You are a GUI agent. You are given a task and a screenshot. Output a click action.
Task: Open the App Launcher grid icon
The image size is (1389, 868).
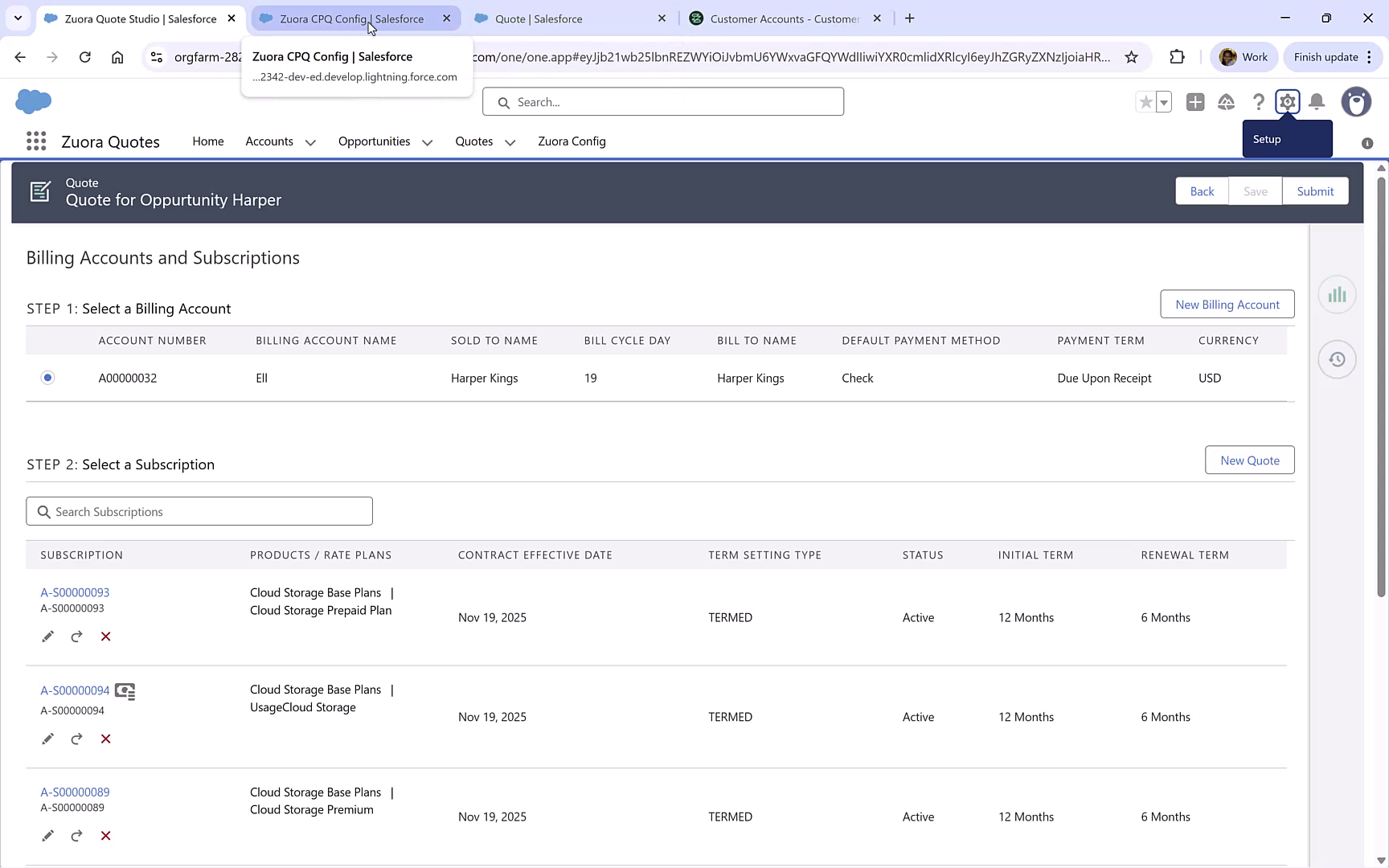tap(36, 141)
